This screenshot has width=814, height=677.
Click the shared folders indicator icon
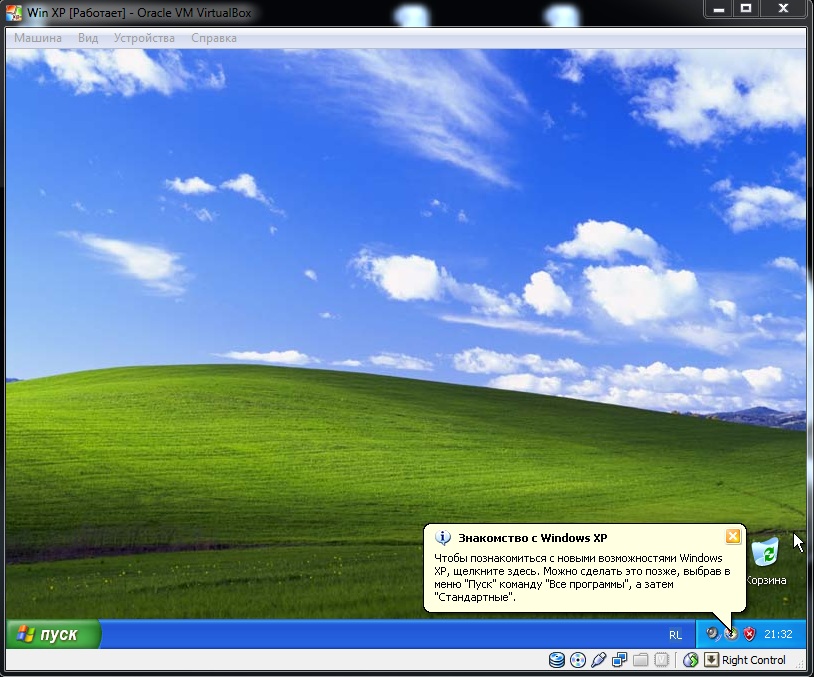tap(641, 660)
